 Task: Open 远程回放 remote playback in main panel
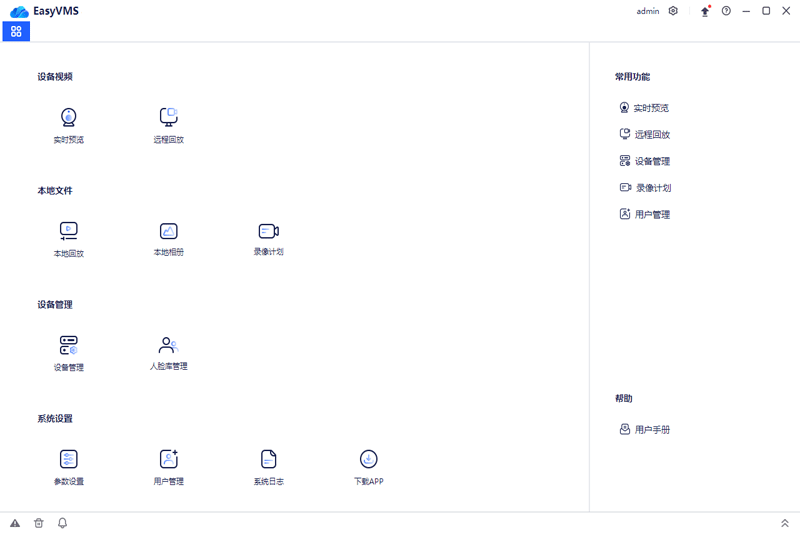click(168, 117)
